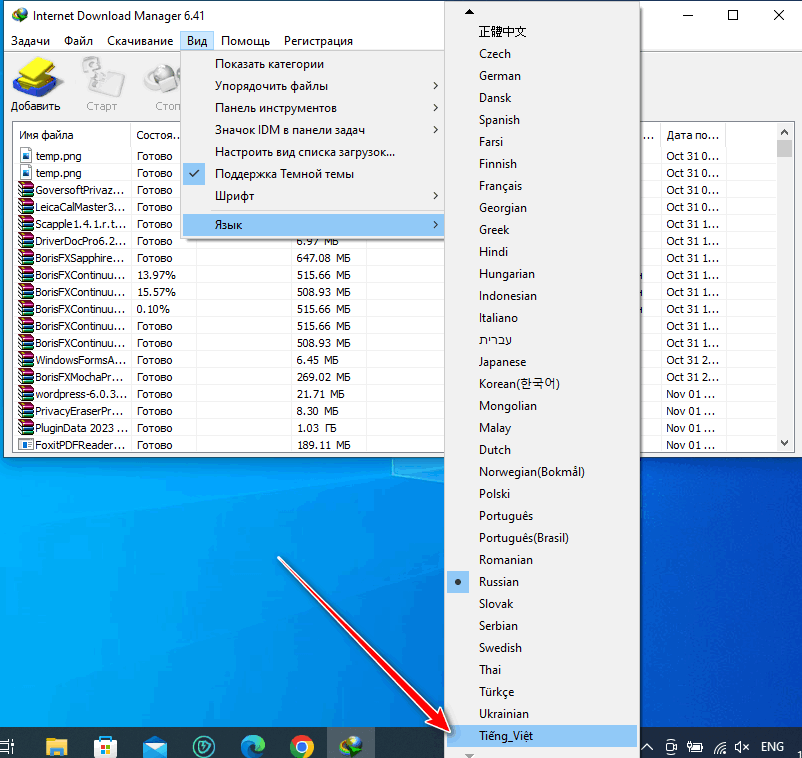The width and height of the screenshot is (802, 758).
Task: Select Russian language radio option
Action: [x=498, y=582]
